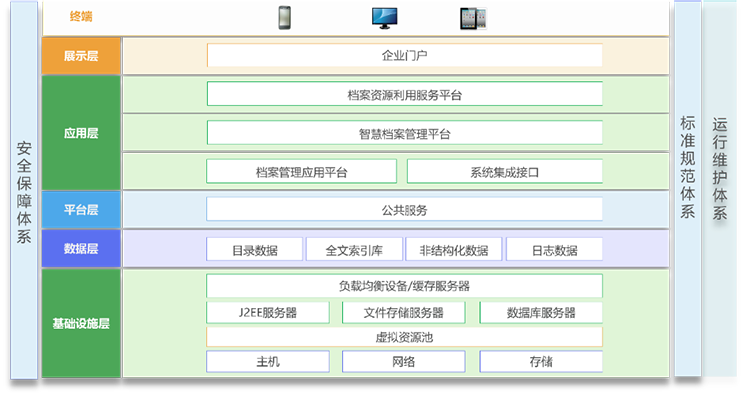The height and width of the screenshot is (399, 750).
Task: Select the 虚拟资源池 box
Action: click(x=405, y=337)
